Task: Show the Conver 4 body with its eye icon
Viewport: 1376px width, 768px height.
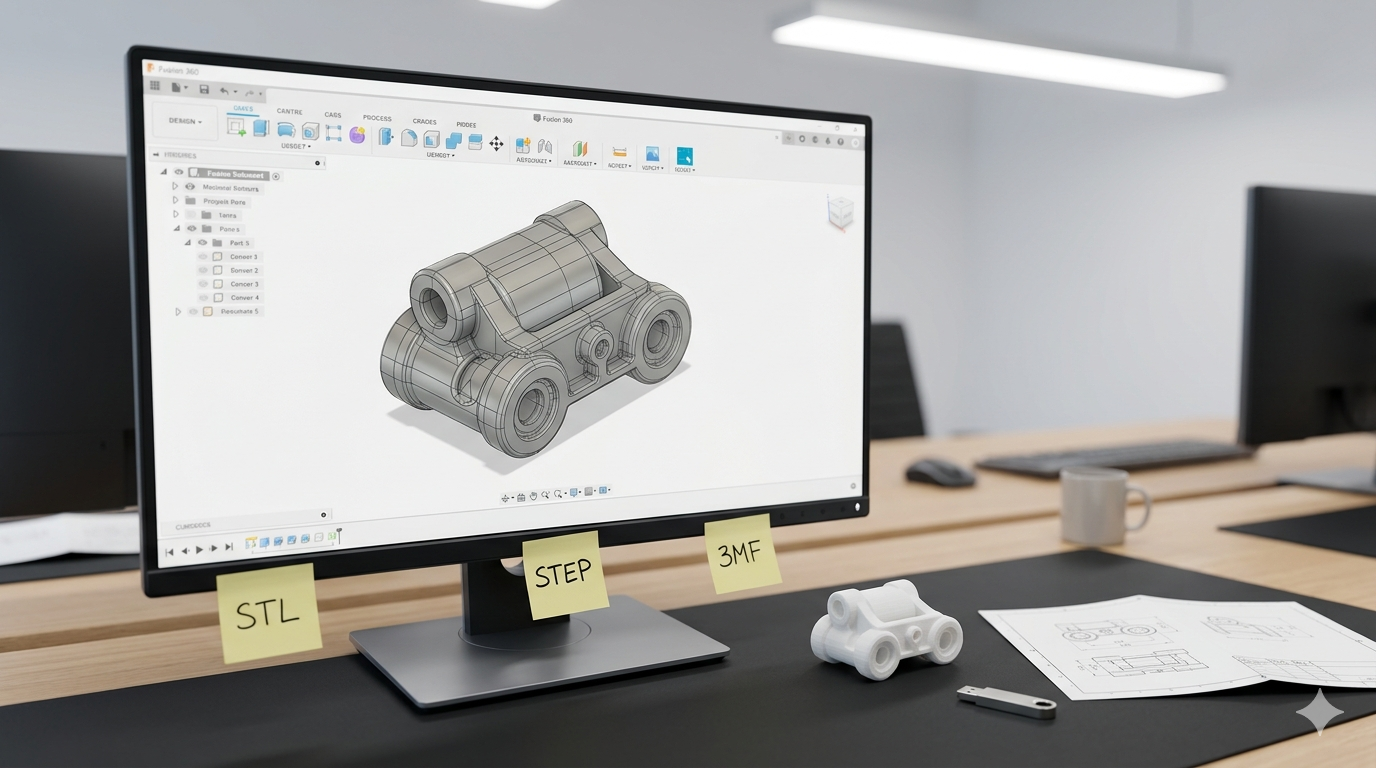Action: click(x=203, y=297)
